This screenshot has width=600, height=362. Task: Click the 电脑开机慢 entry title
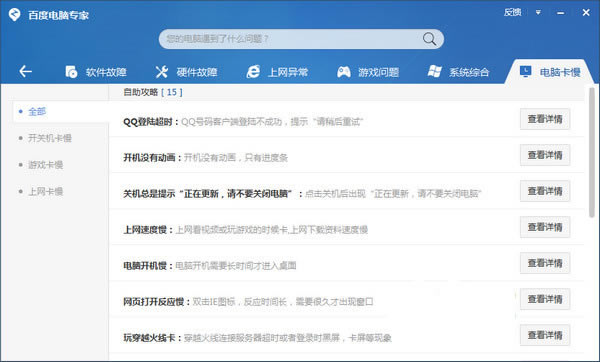pyautogui.click(x=148, y=266)
